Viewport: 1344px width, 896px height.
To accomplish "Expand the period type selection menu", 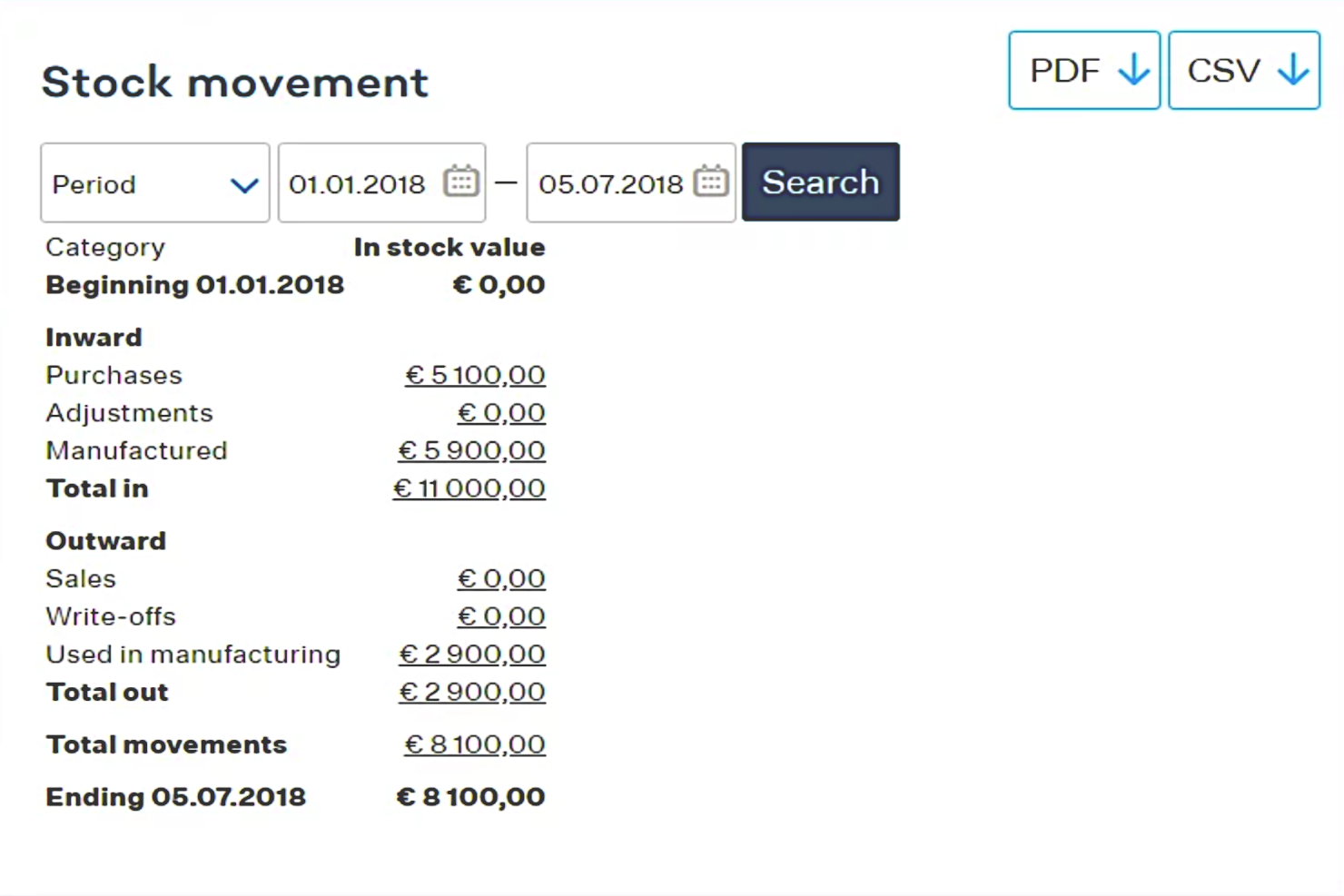I will (154, 182).
